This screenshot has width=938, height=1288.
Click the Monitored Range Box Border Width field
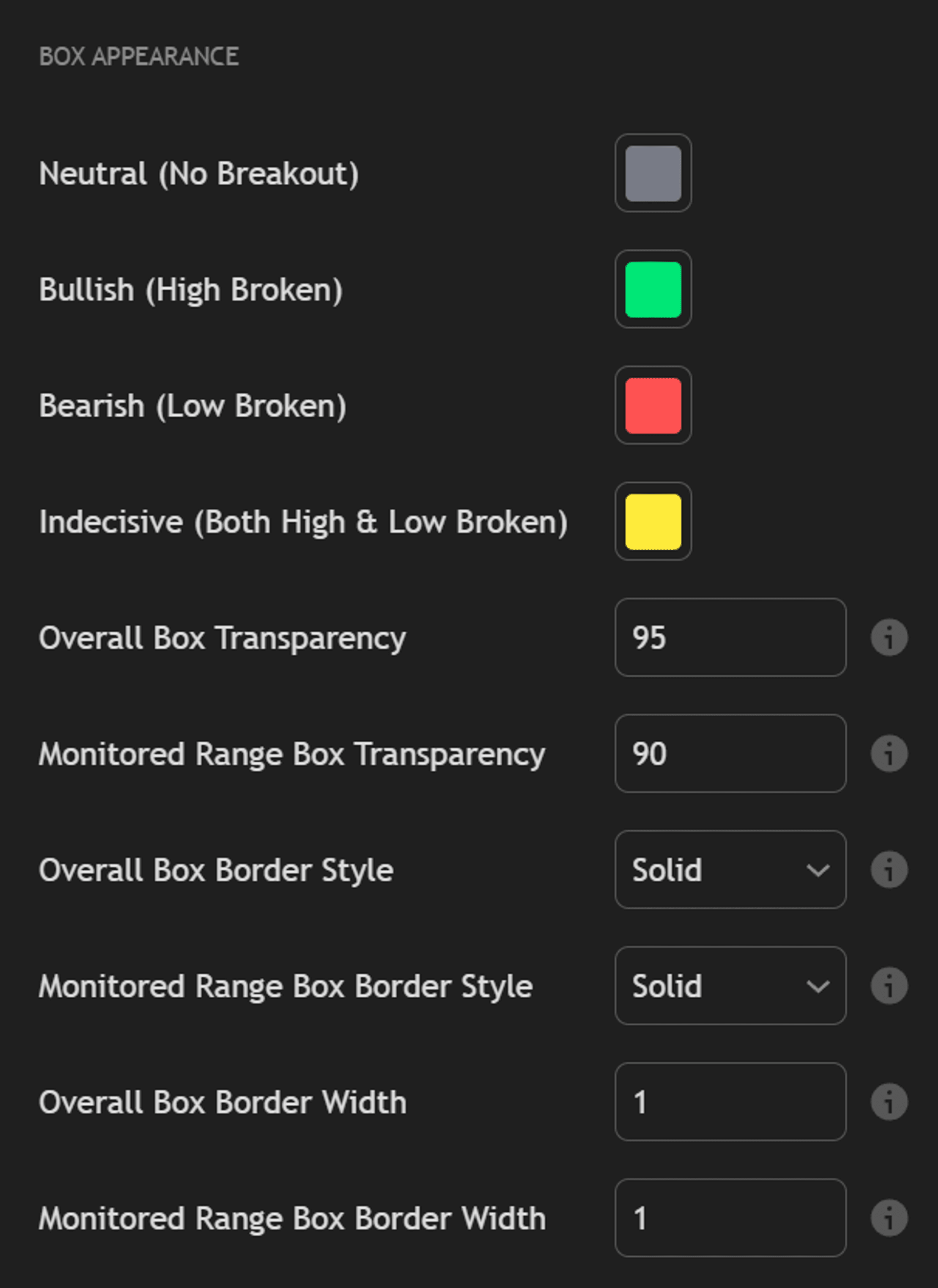tap(729, 1218)
